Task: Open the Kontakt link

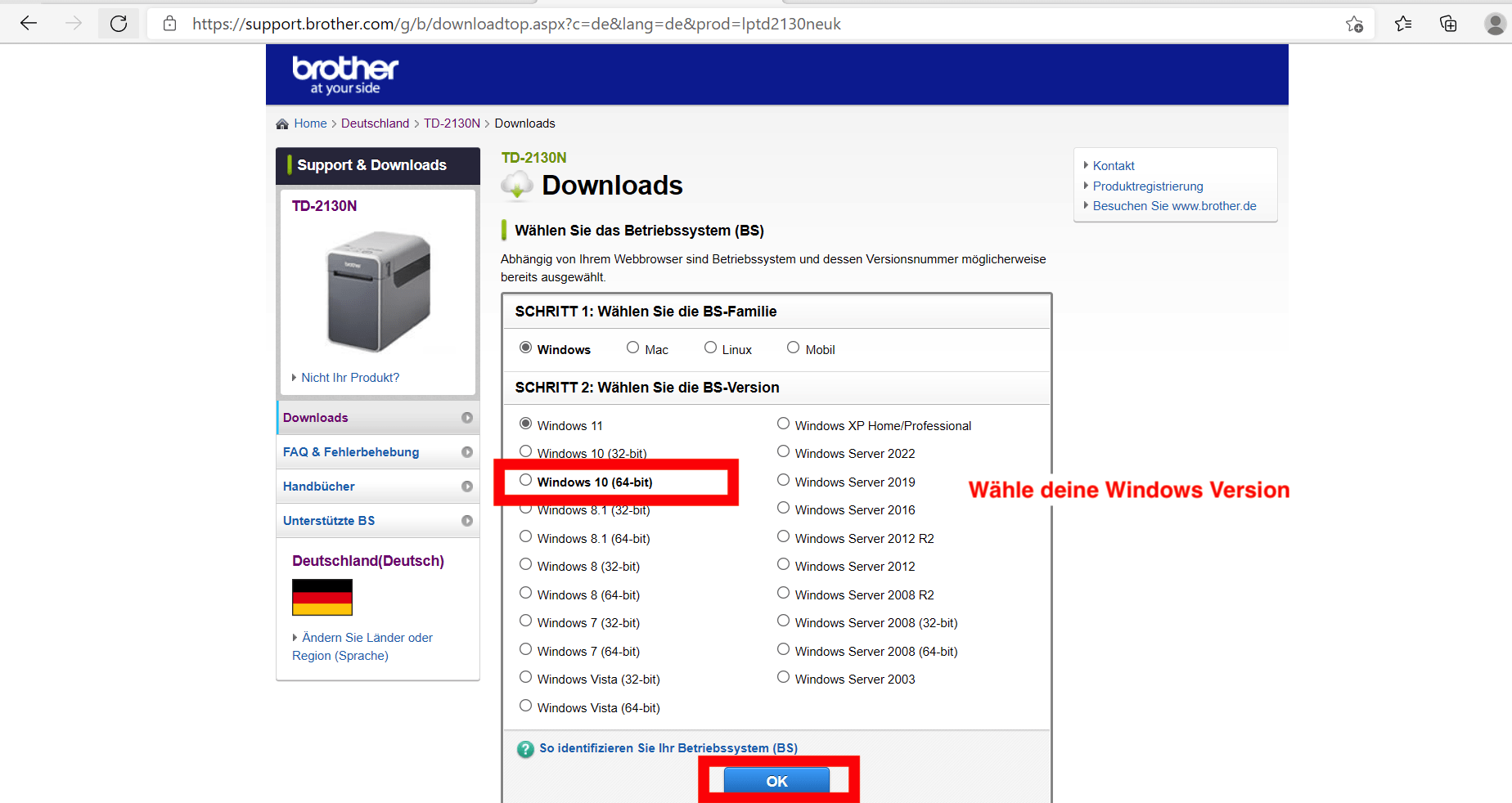Action: click(1114, 166)
